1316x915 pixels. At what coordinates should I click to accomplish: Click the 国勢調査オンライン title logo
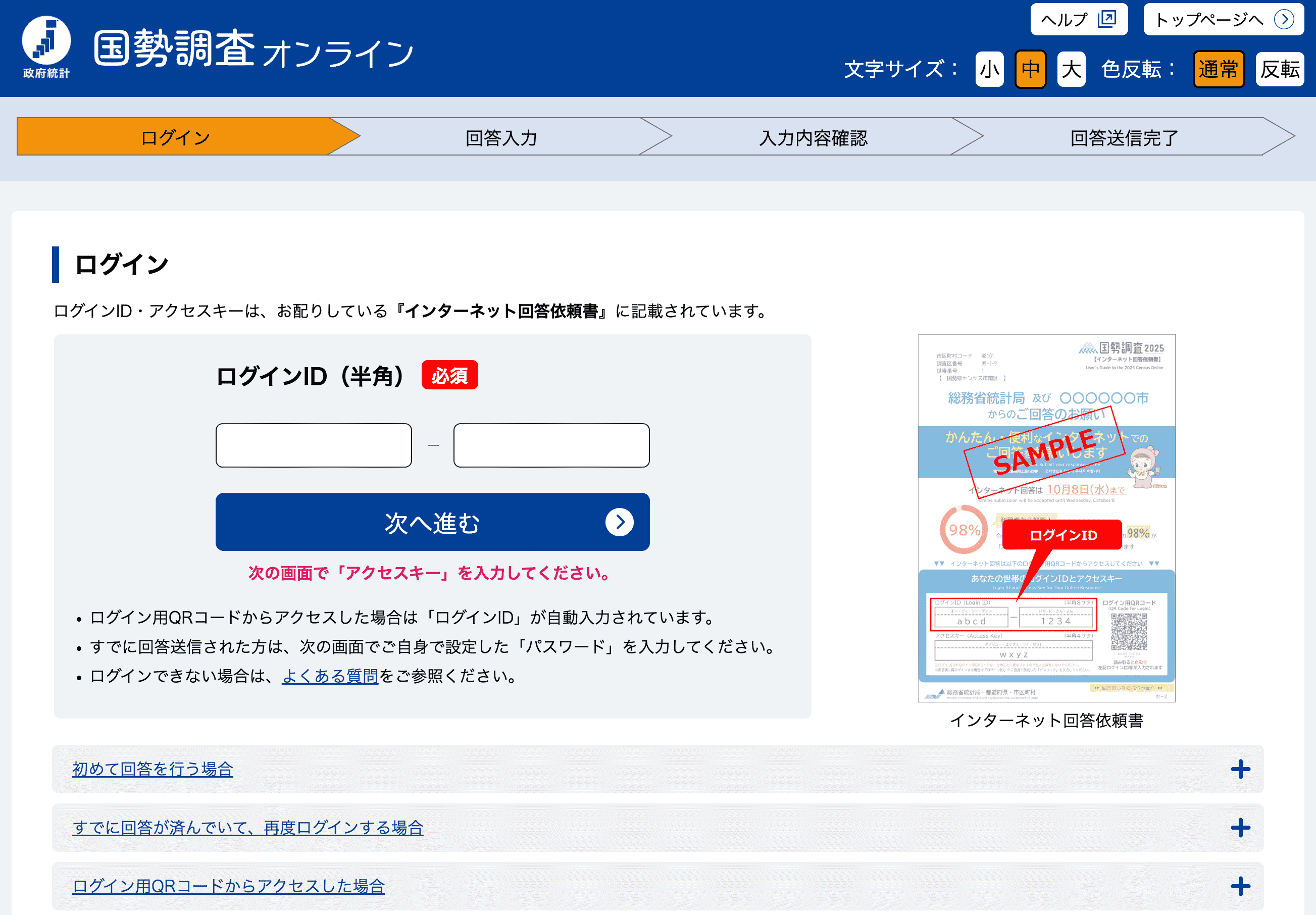click(253, 49)
